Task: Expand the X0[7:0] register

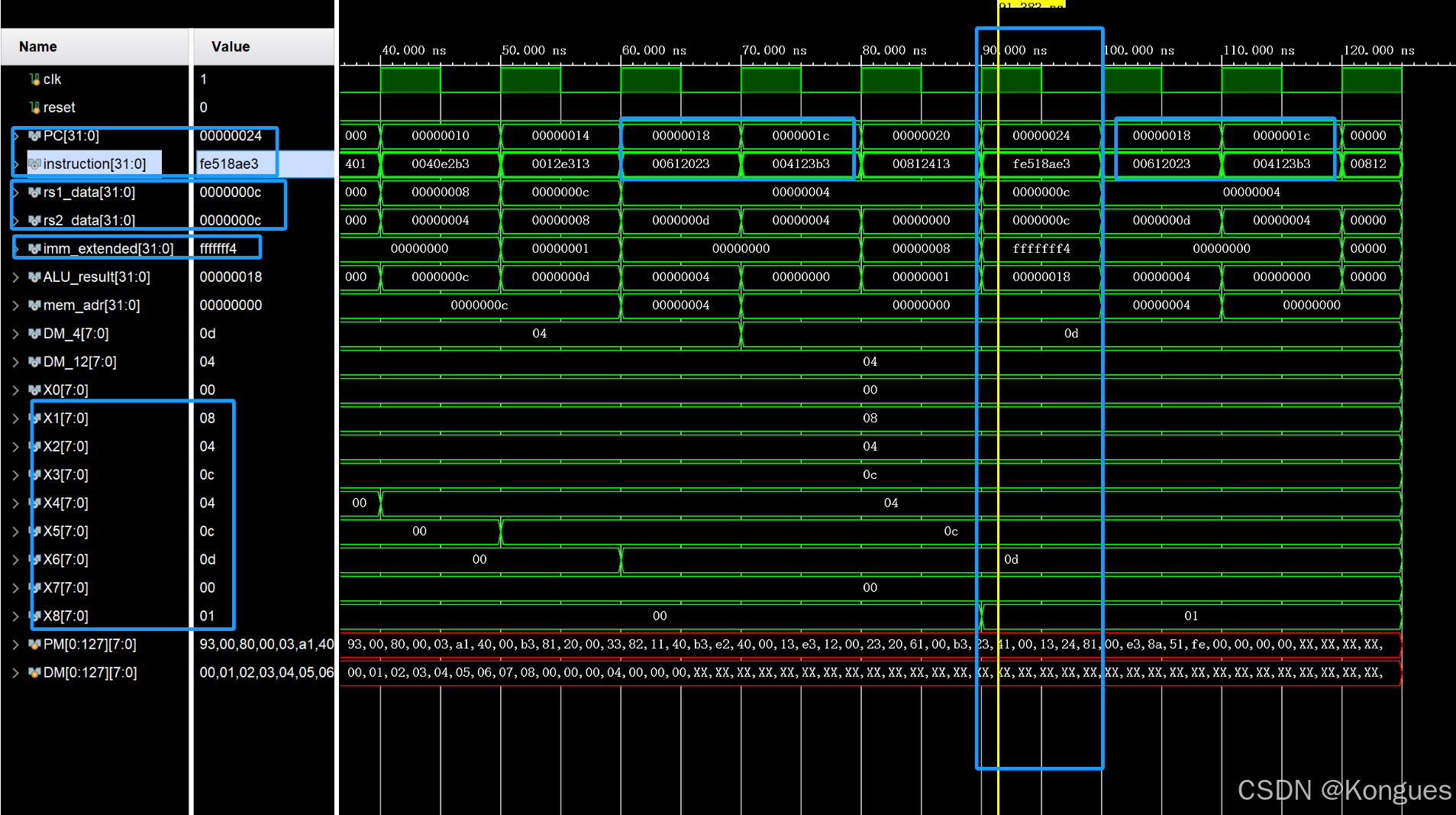Action: [15, 390]
